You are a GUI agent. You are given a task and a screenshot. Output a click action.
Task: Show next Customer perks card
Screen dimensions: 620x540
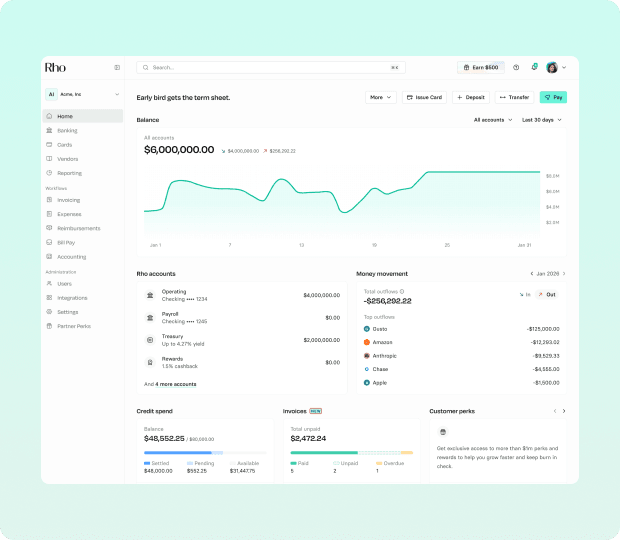click(x=564, y=411)
